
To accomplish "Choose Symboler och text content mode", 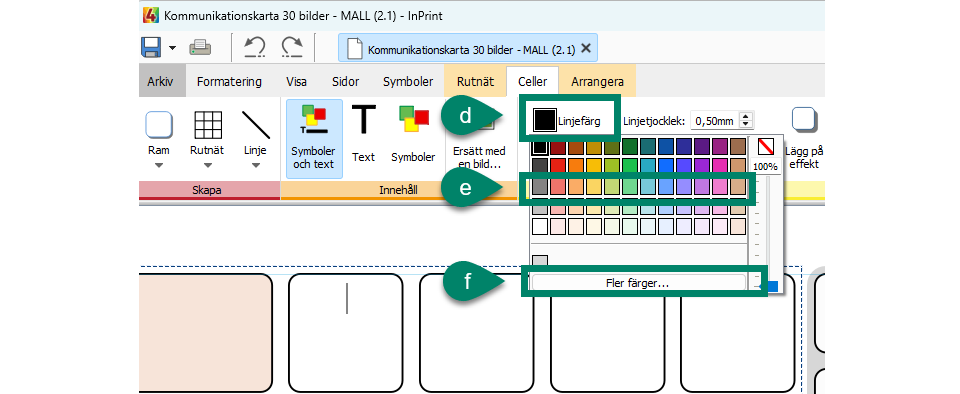I will click(x=313, y=138).
